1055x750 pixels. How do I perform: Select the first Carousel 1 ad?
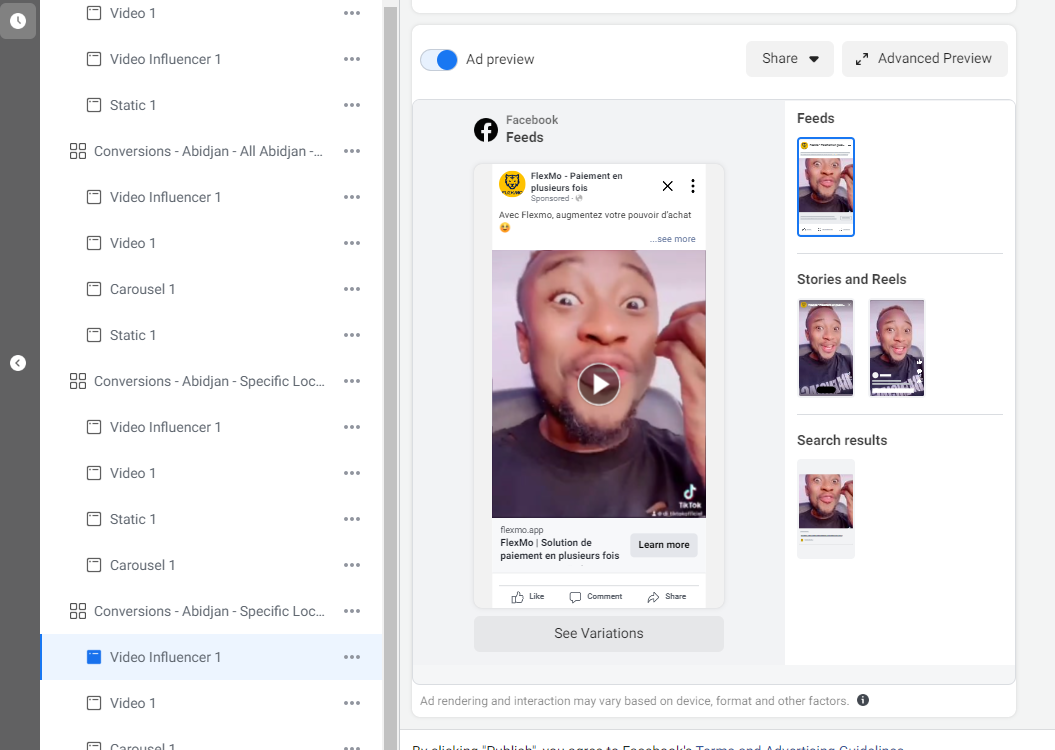tap(142, 289)
